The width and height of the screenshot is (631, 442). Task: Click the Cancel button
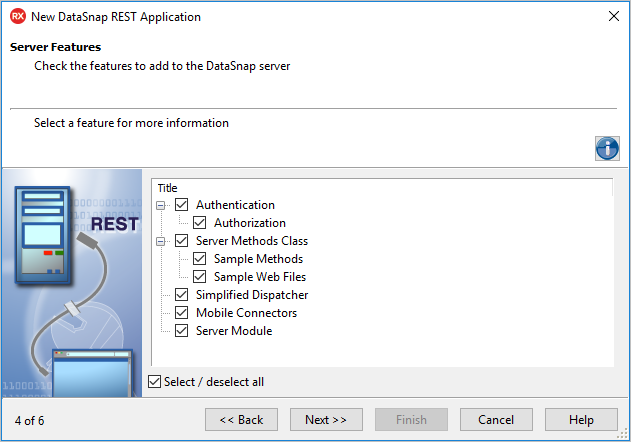click(x=496, y=420)
